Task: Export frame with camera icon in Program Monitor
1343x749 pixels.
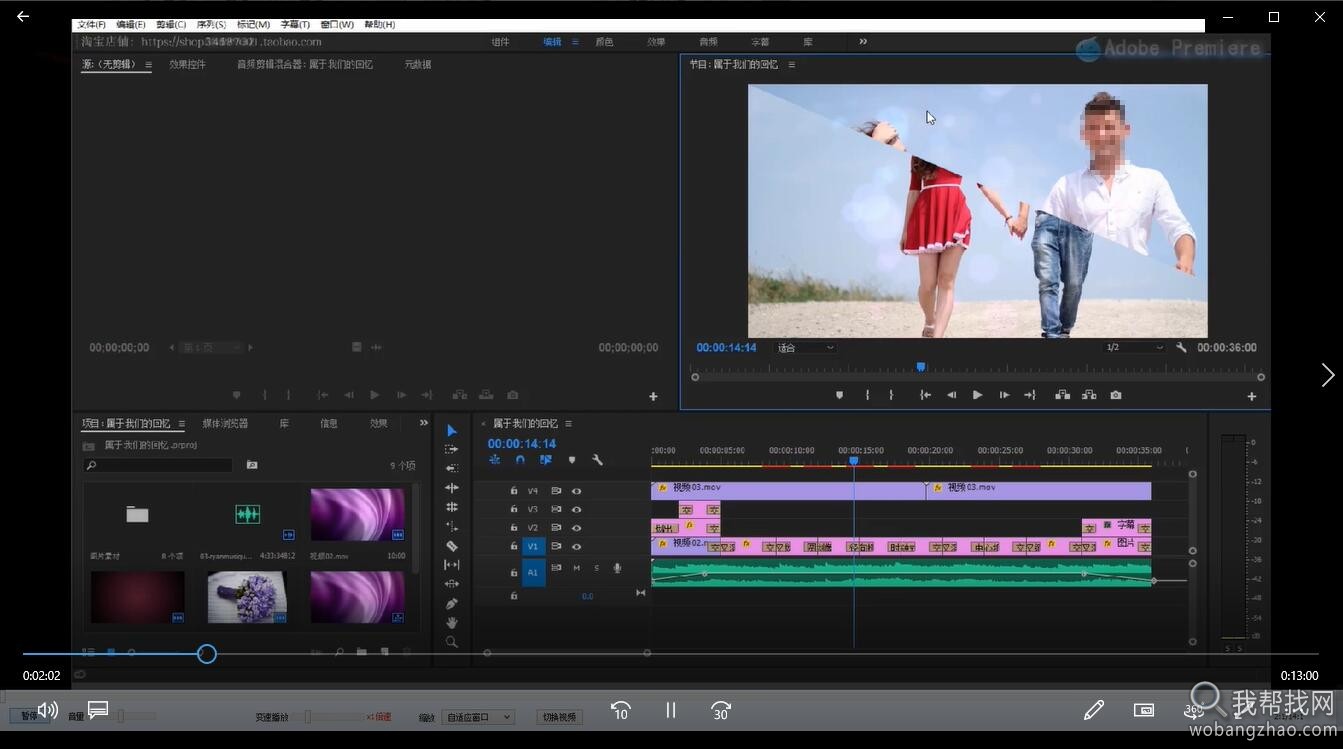Action: tap(1116, 395)
